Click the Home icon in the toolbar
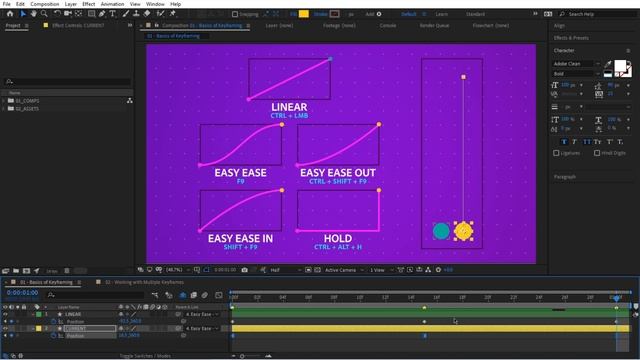Image resolution: width=640 pixels, height=360 pixels. coord(10,14)
